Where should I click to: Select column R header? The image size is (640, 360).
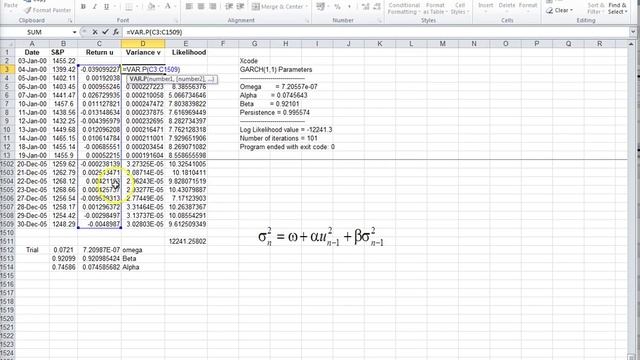coord(599,44)
